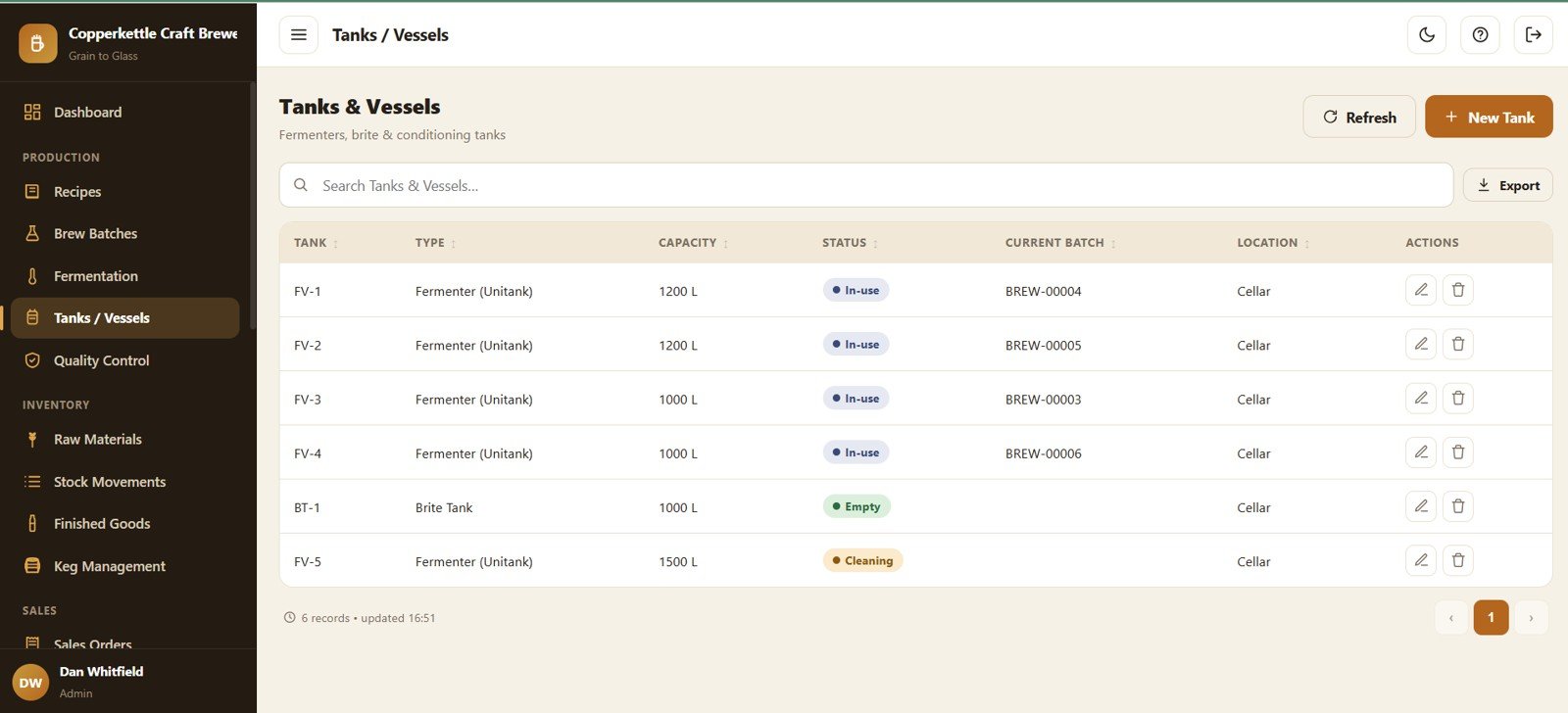This screenshot has width=1568, height=713.
Task: Open Dashboard from the sidebar
Action: 124,112
